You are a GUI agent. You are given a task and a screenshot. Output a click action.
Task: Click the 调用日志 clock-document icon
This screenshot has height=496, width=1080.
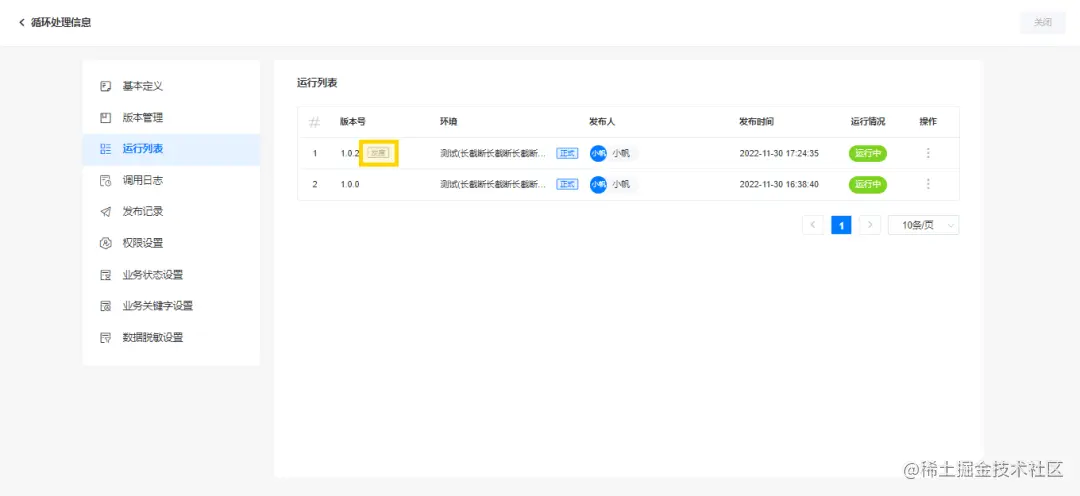(105, 180)
